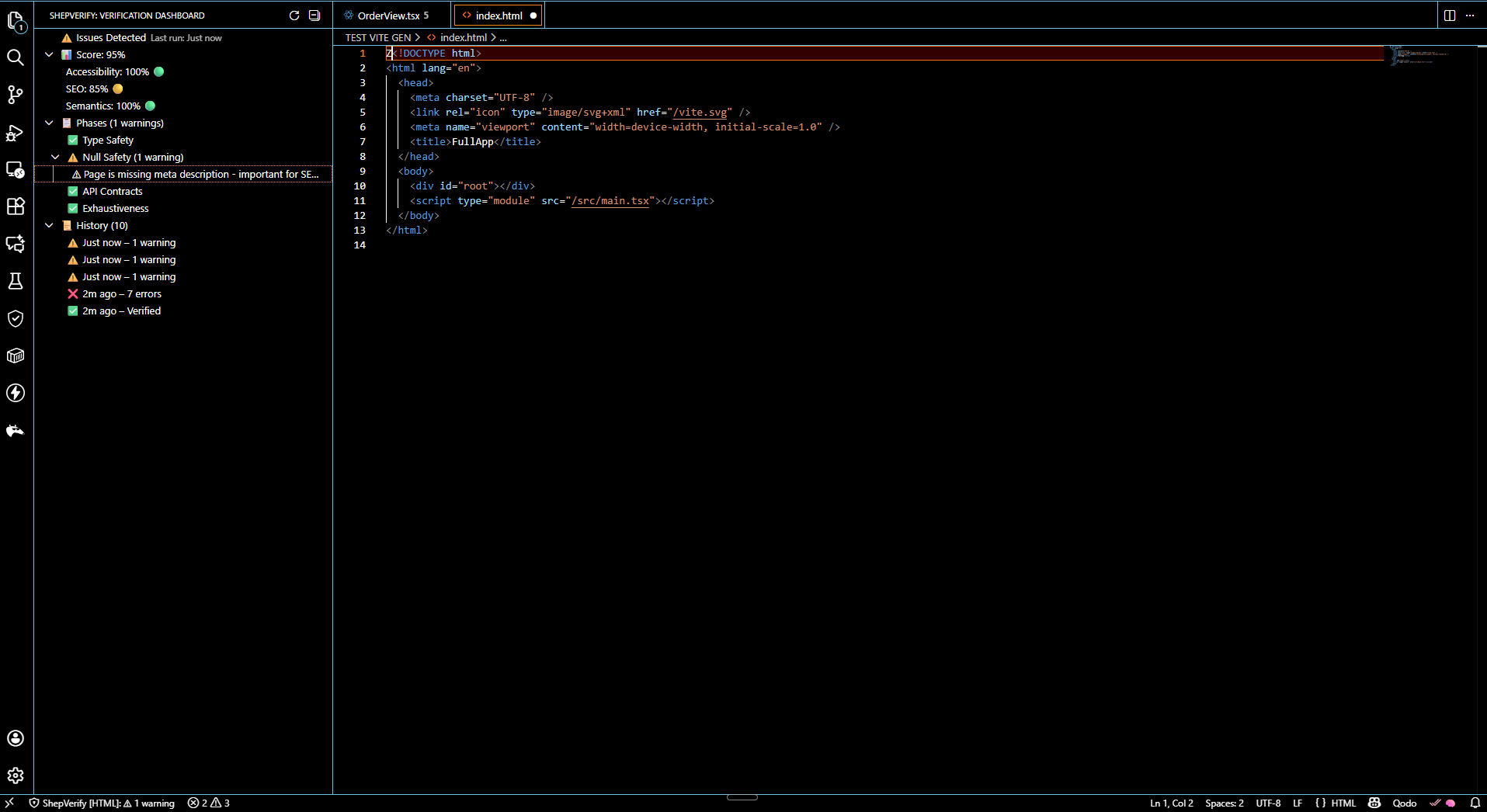Select the Semantics: 100% score row
This screenshot has width=1487, height=812.
click(x=183, y=106)
